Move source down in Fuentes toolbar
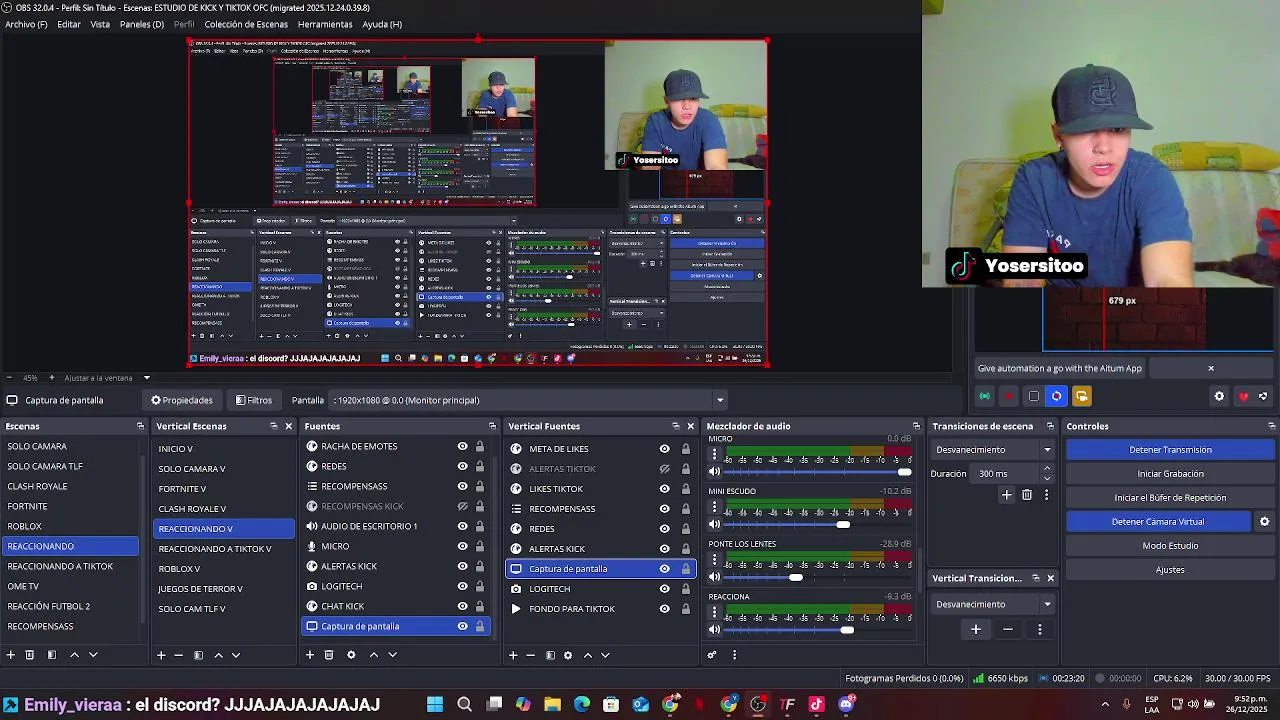This screenshot has width=1280, height=720. tap(392, 655)
